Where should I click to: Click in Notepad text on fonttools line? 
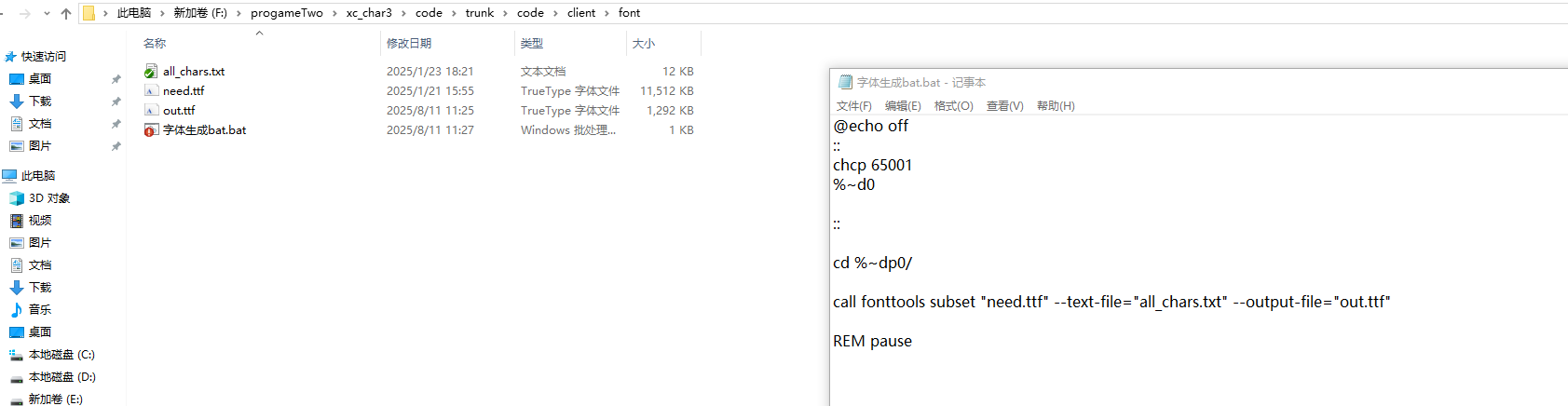coord(1111,302)
